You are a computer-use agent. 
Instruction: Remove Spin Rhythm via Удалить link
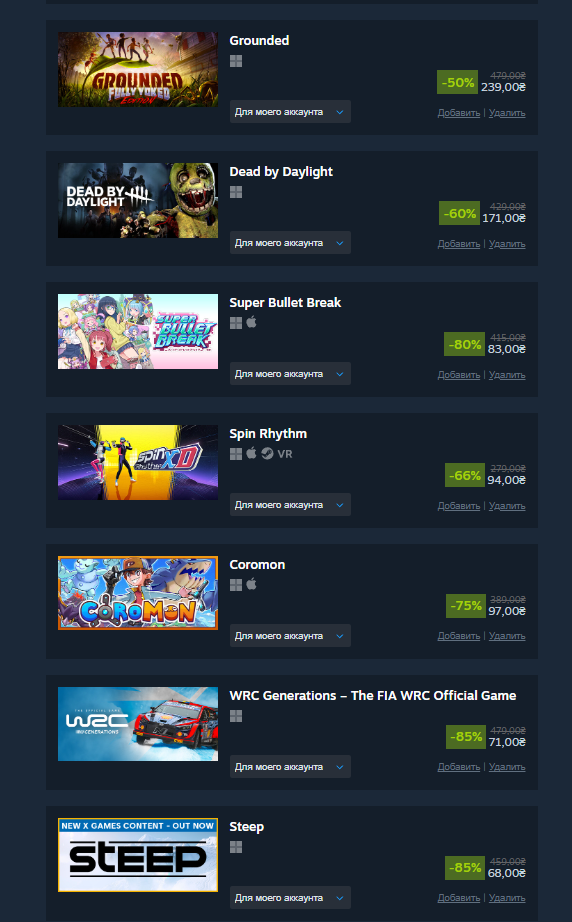pyautogui.click(x=507, y=506)
